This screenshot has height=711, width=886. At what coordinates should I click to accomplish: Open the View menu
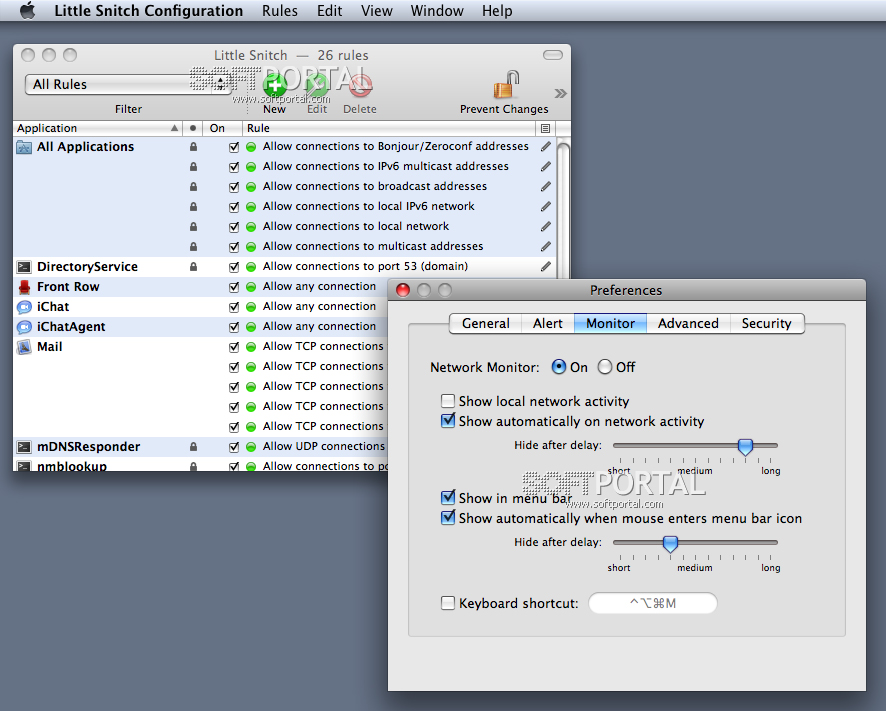tap(377, 11)
